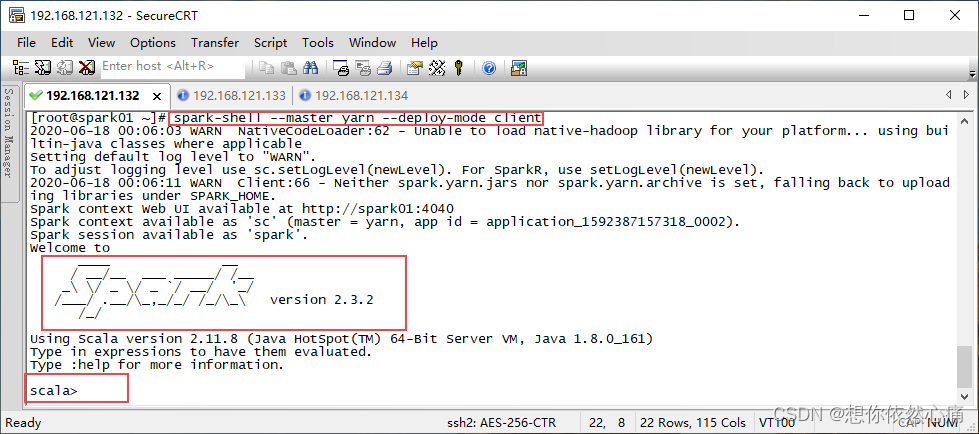Open Session Options toolbar icon
This screenshot has width=979, height=434.
[415, 67]
